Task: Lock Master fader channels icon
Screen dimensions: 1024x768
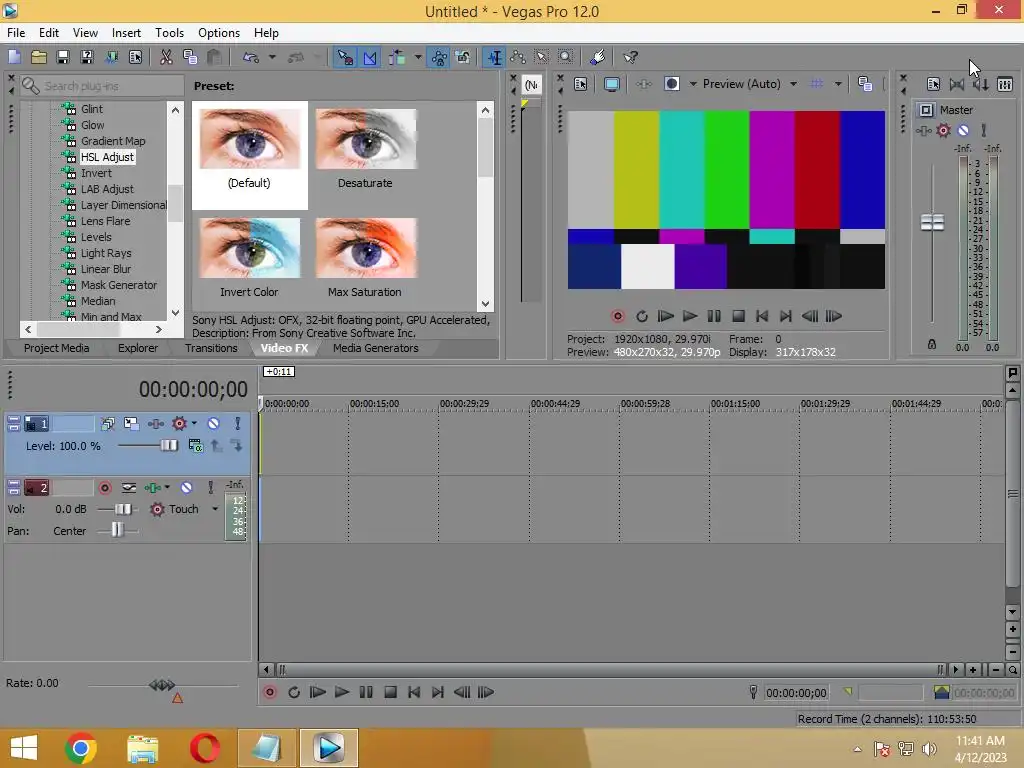Action: pos(932,344)
